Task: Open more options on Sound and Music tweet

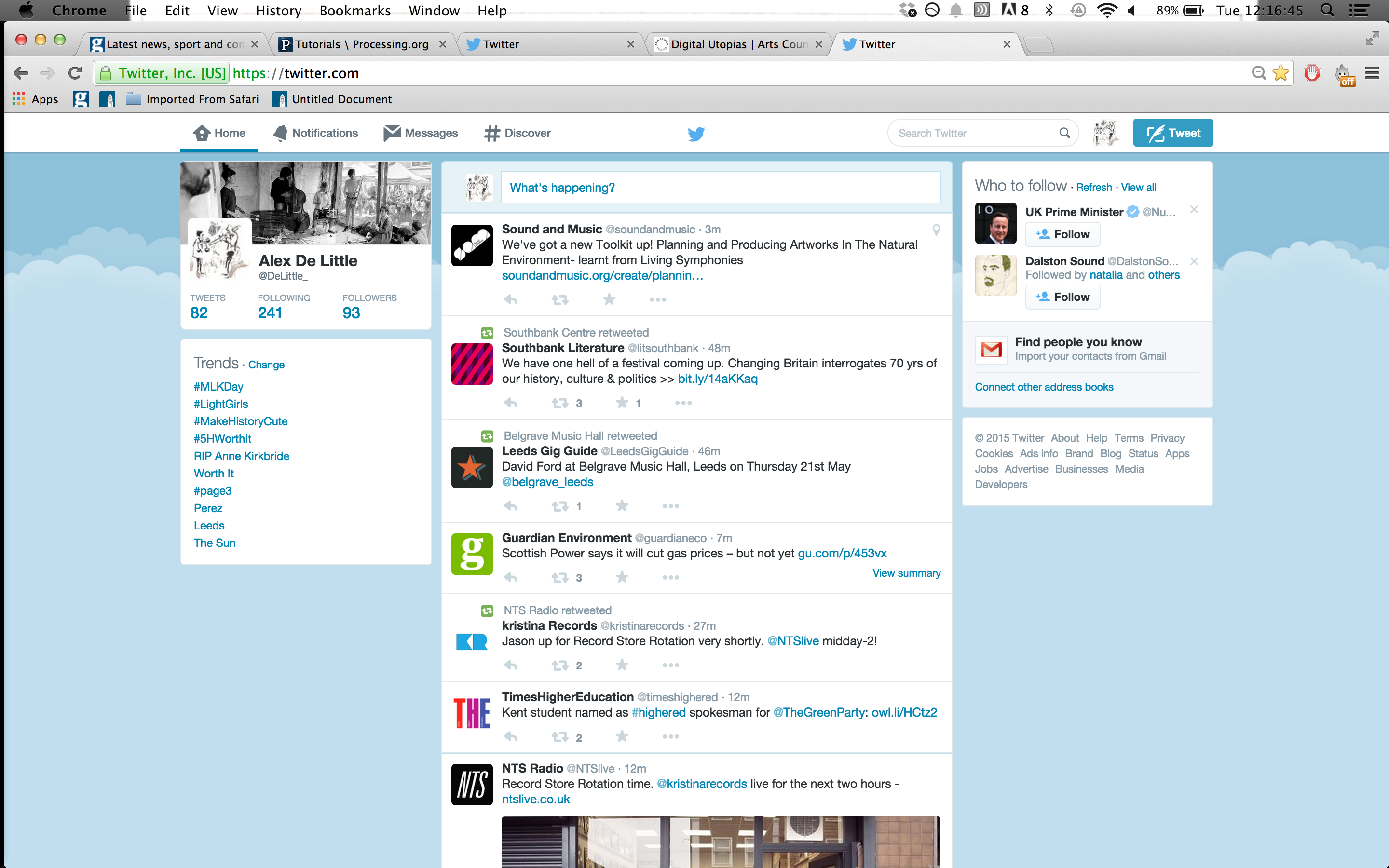Action: [x=658, y=299]
